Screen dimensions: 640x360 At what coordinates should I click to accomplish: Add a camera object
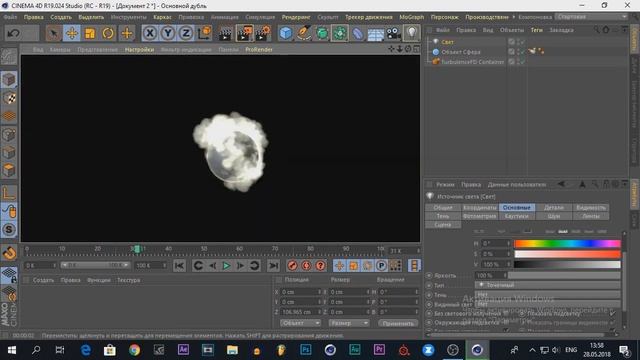[393, 33]
